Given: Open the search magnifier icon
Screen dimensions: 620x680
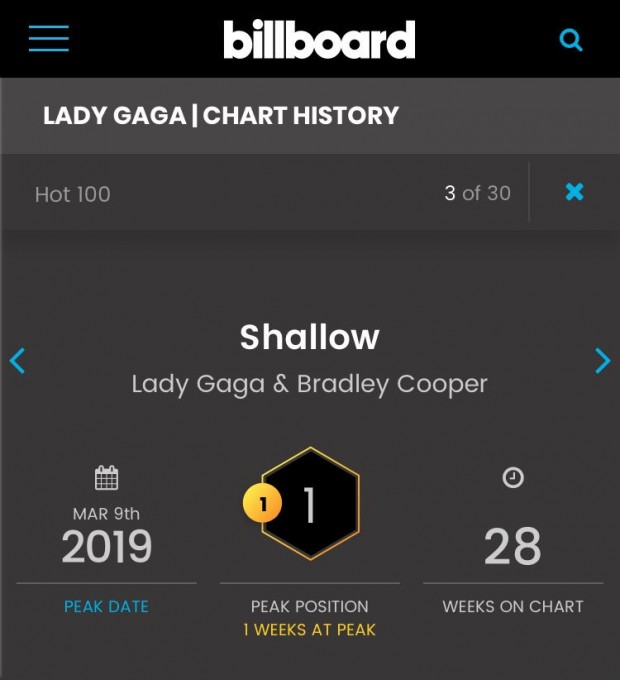Looking at the screenshot, I should 571,40.
